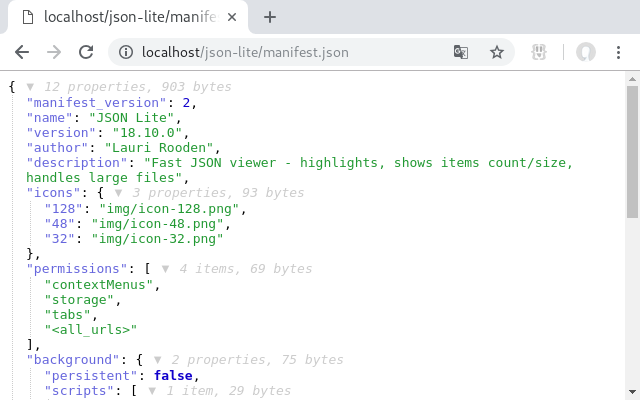Image resolution: width=640 pixels, height=400 pixels.
Task: Click the "scripts" key
Action: pyautogui.click(x=79, y=391)
